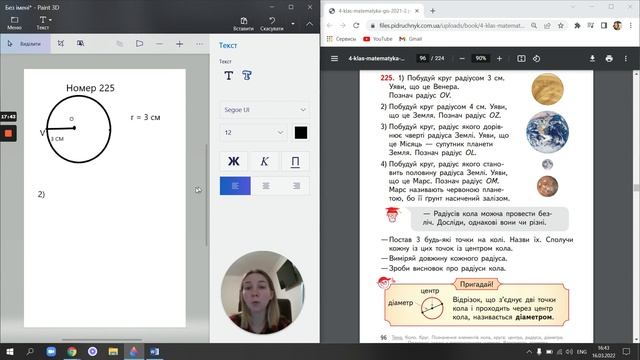Viewport: 640px width, 360px height.
Task: Expand the history dropdown arrow in Paint 3D
Action: [x=293, y=24]
